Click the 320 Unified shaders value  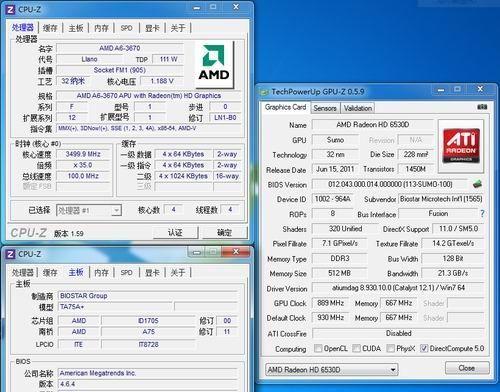tap(345, 229)
